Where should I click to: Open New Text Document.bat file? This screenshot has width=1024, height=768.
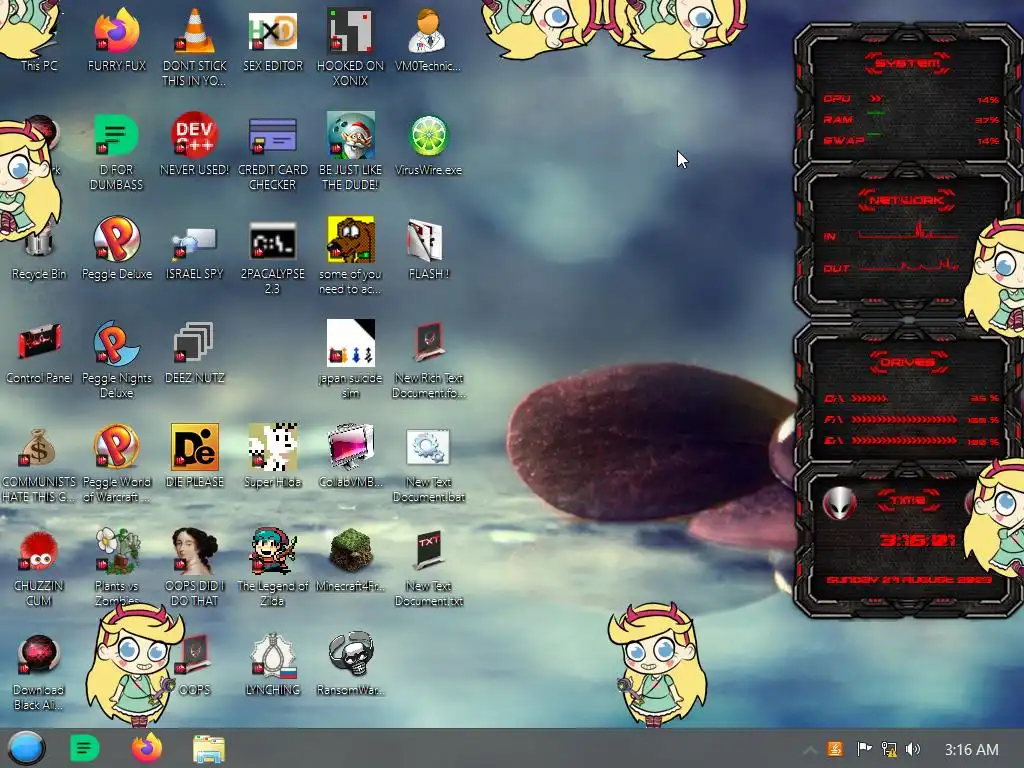(428, 447)
